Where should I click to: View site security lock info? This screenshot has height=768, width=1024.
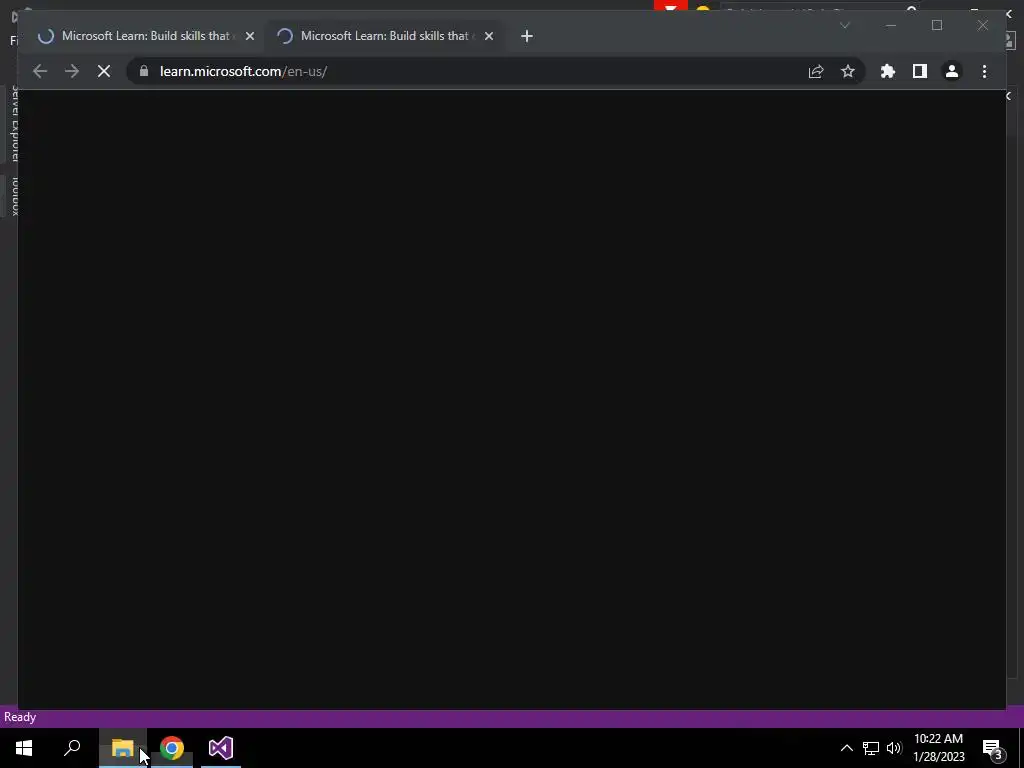[x=144, y=71]
